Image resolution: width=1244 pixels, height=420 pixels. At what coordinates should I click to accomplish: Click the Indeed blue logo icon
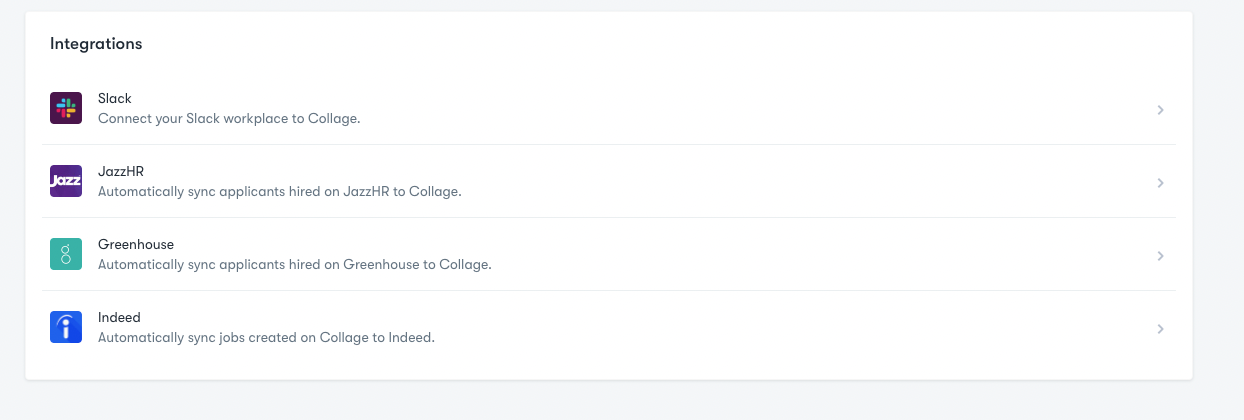point(66,327)
